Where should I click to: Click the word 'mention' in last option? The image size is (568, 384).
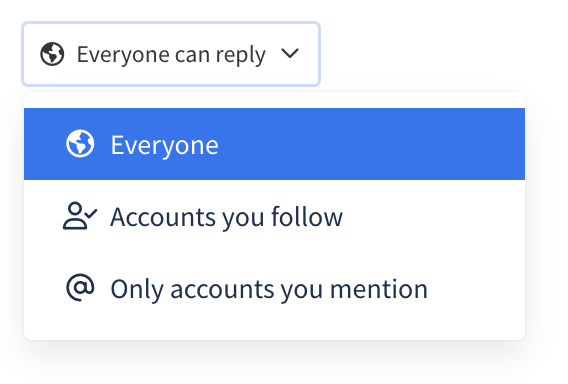(x=379, y=289)
